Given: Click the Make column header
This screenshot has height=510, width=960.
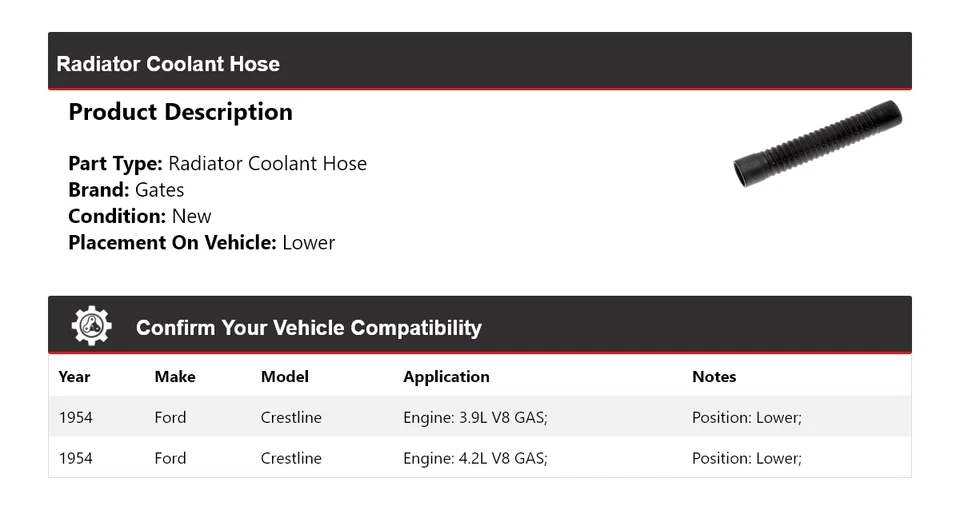Looking at the screenshot, I should pos(175,377).
